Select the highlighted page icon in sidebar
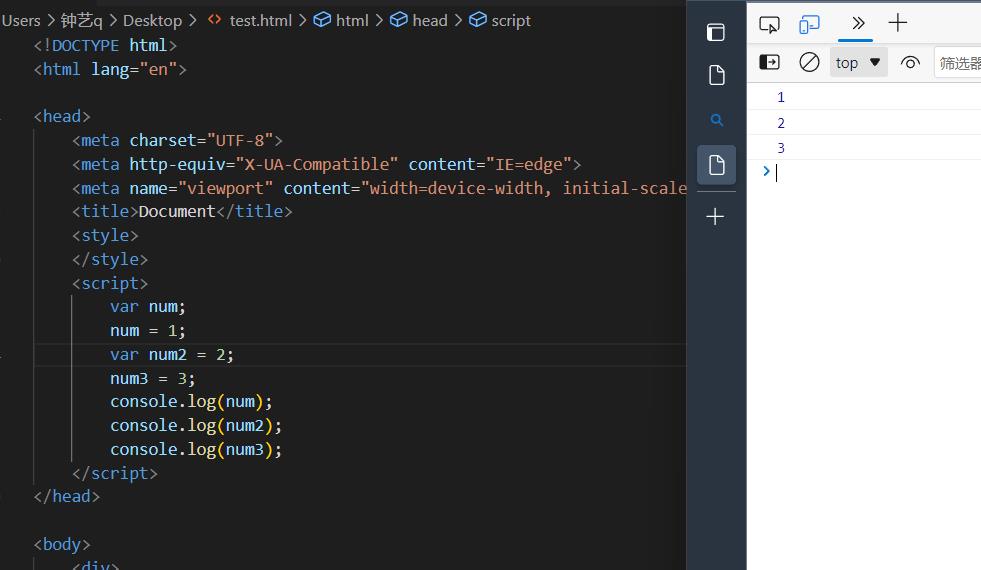 tap(716, 165)
